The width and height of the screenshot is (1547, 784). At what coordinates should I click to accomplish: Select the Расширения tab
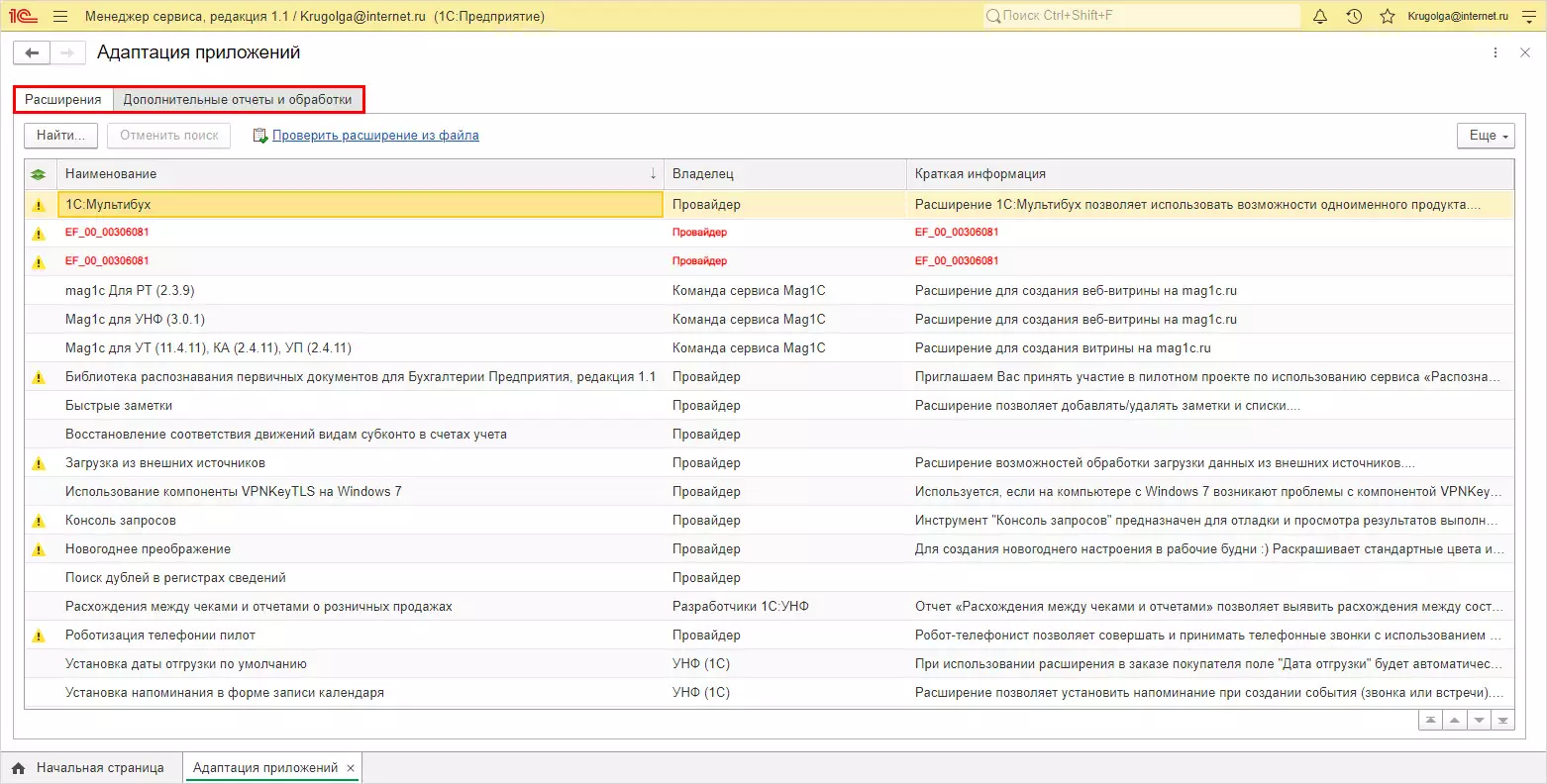63,99
